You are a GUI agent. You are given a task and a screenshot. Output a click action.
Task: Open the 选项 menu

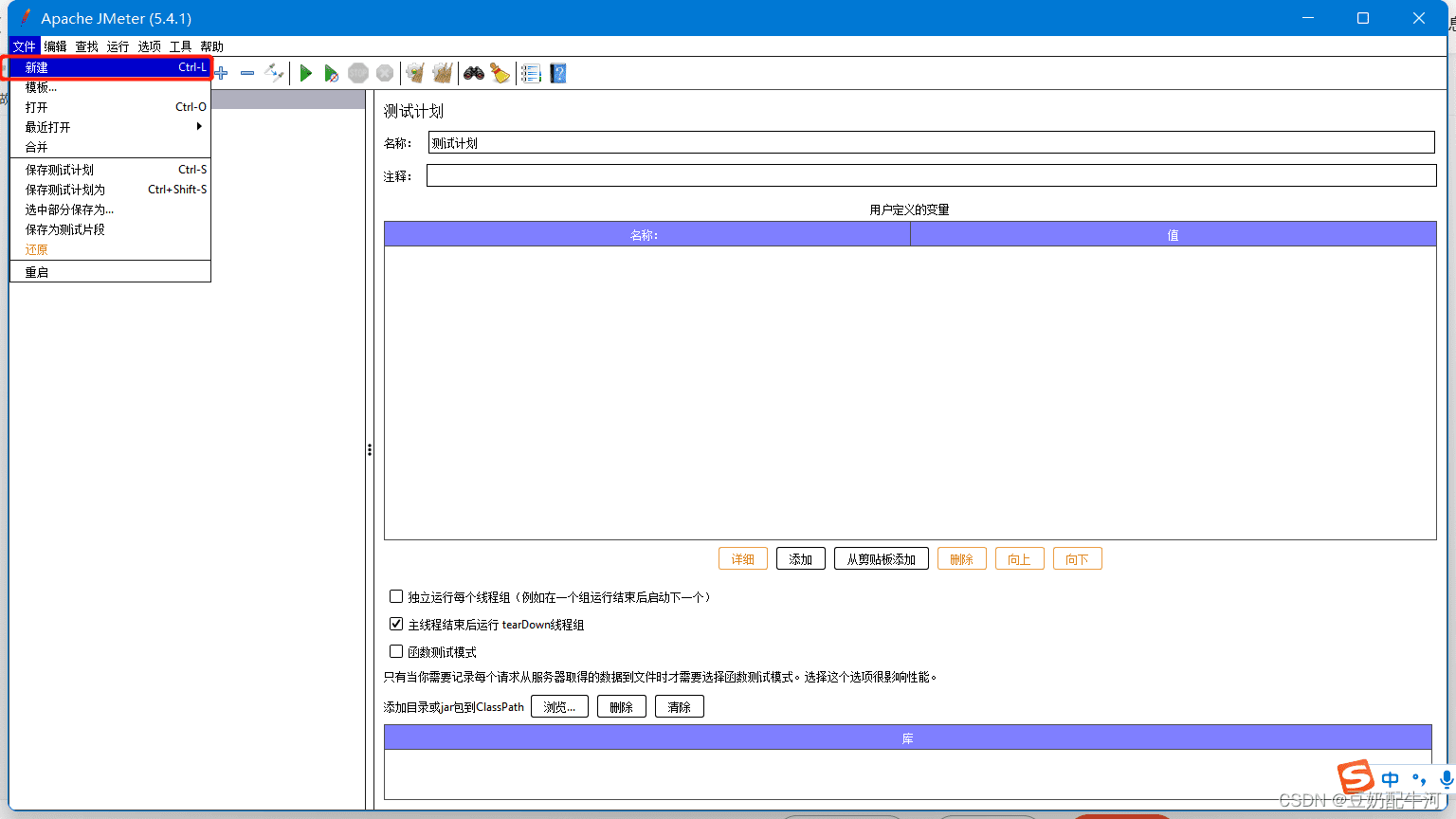click(x=149, y=46)
